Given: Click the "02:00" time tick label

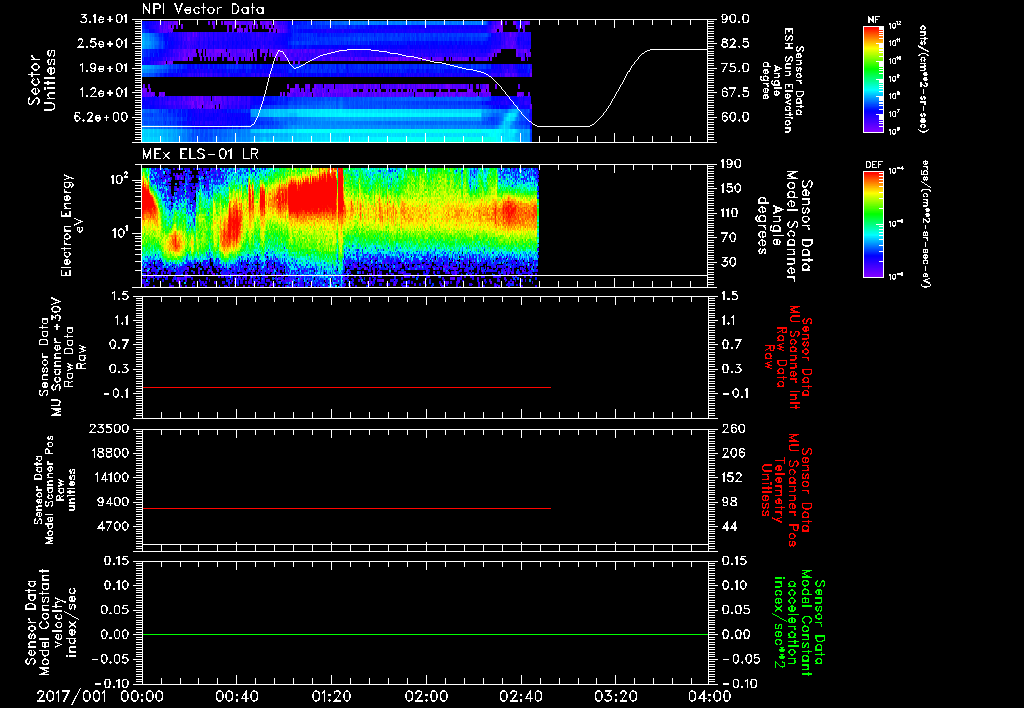Looking at the screenshot, I should (x=426, y=696).
